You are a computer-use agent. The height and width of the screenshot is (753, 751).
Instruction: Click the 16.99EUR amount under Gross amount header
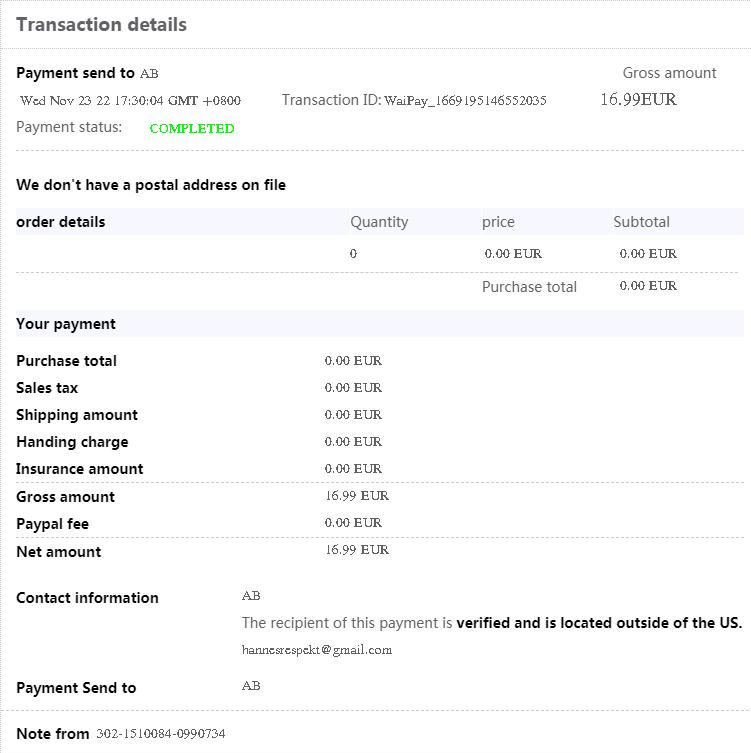coord(638,99)
